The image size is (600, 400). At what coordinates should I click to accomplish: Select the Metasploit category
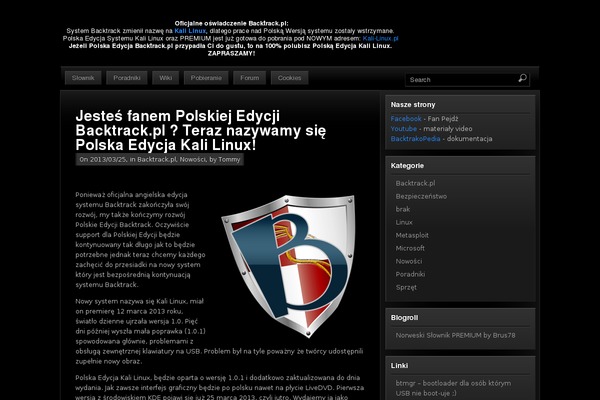(412, 235)
